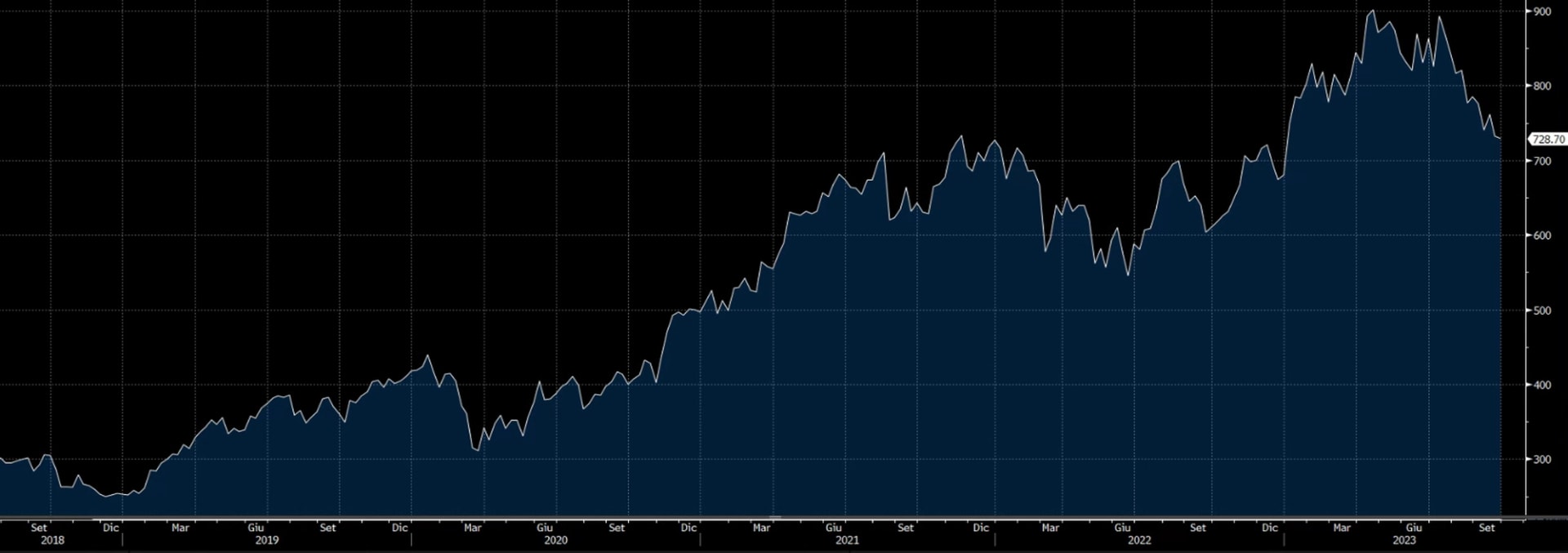
Task: Select the 900 value on price axis
Action: (x=1542, y=11)
